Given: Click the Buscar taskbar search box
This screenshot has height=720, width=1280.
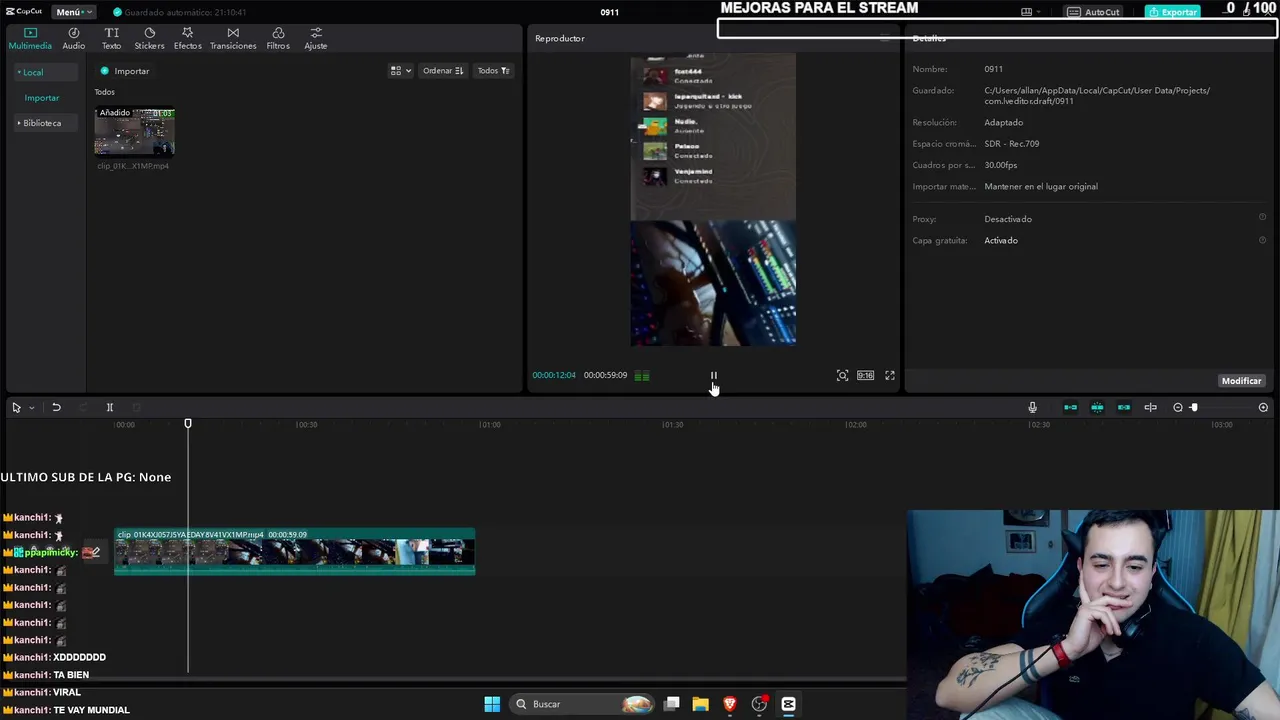Looking at the screenshot, I should point(583,704).
